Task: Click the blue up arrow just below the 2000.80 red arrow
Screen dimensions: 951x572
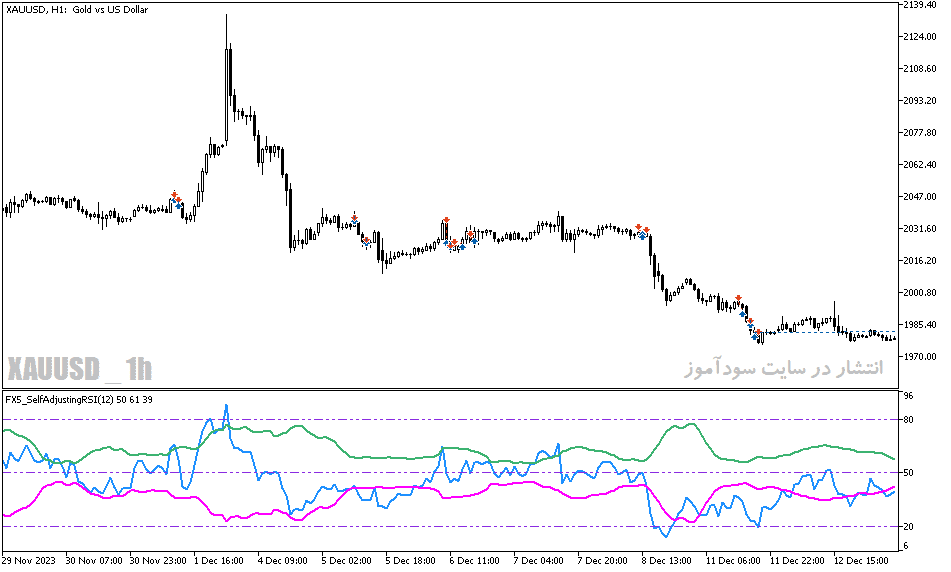Action: [742, 314]
